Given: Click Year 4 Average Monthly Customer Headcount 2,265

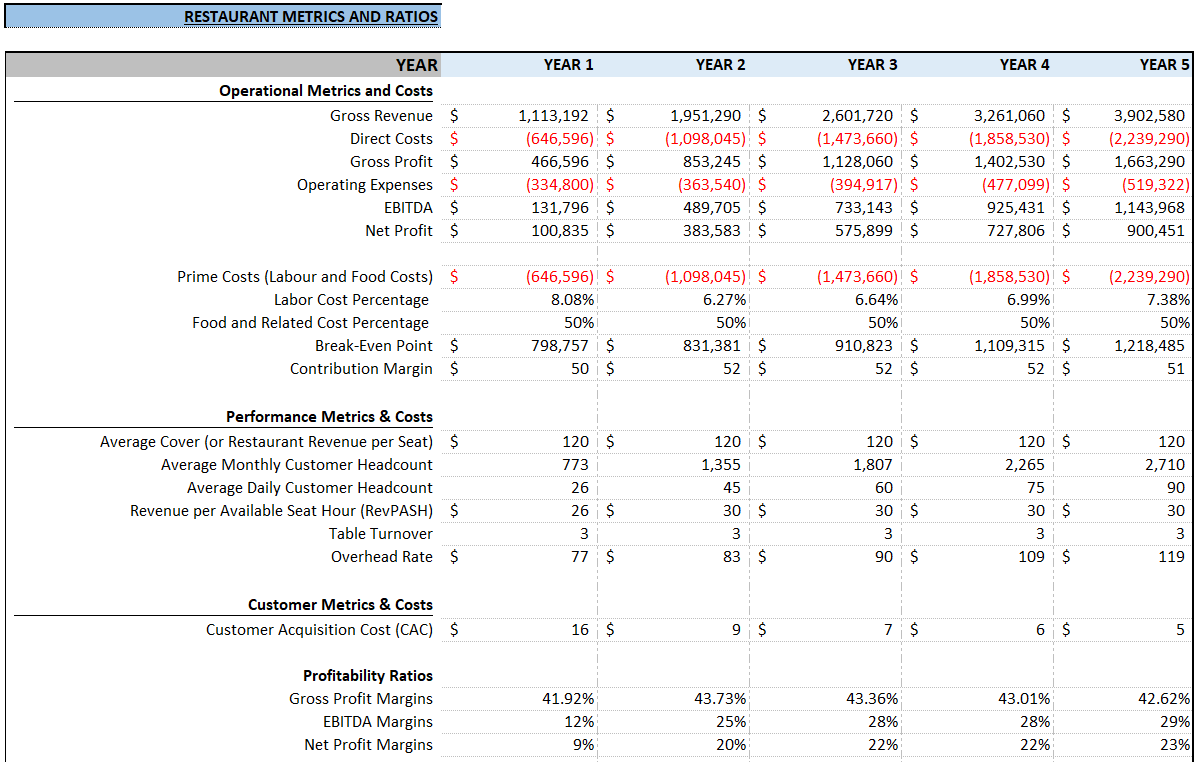Looking at the screenshot, I should point(1024,465).
